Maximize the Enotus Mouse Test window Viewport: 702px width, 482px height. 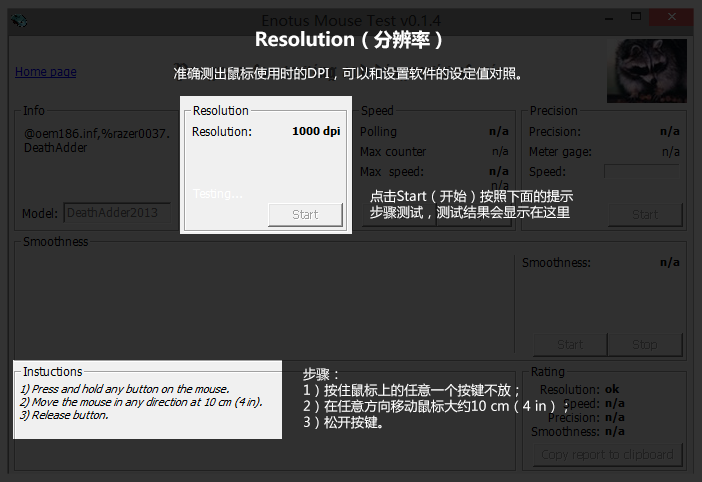pos(636,17)
